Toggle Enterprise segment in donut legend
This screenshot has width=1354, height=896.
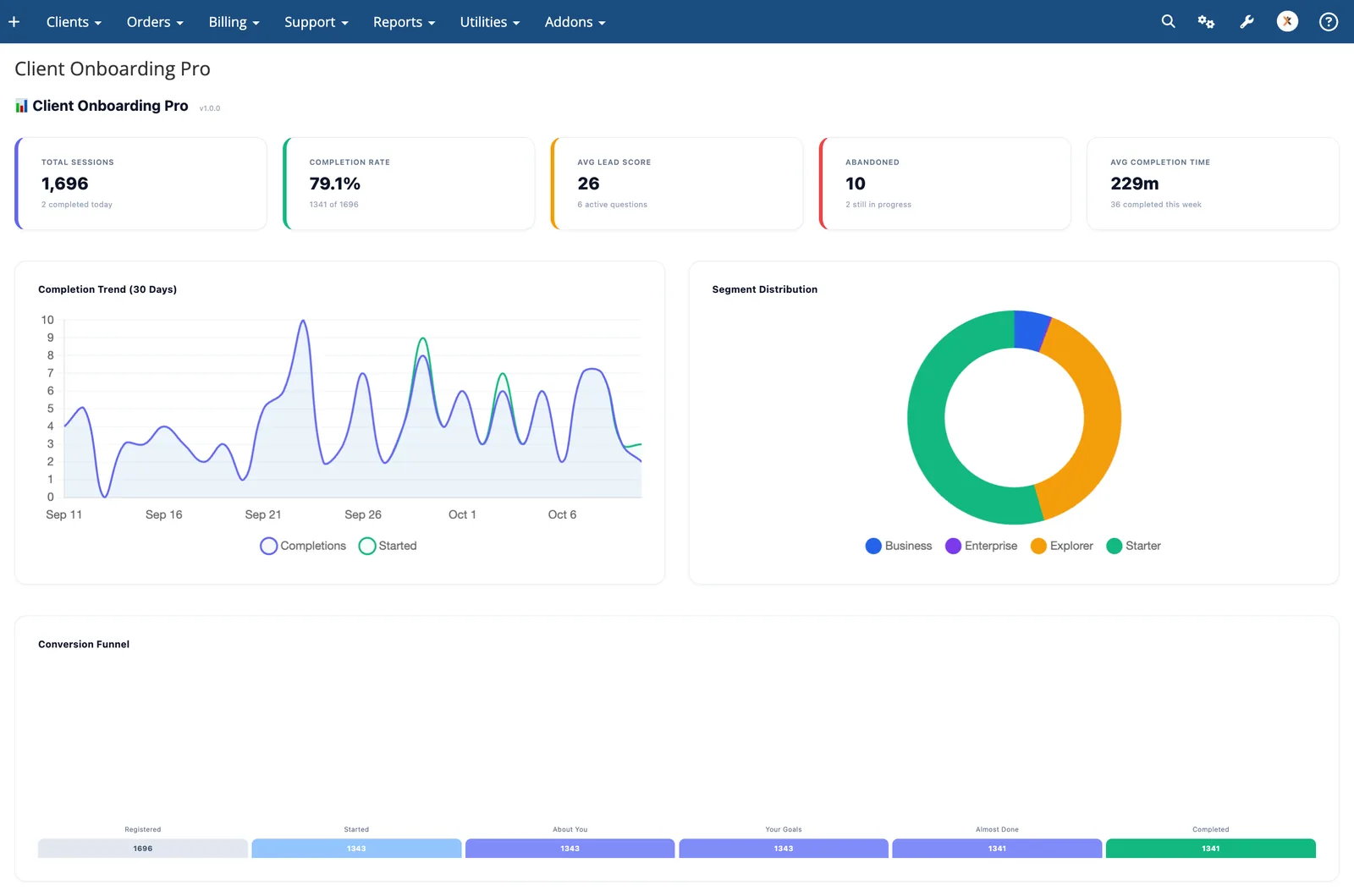click(x=982, y=546)
